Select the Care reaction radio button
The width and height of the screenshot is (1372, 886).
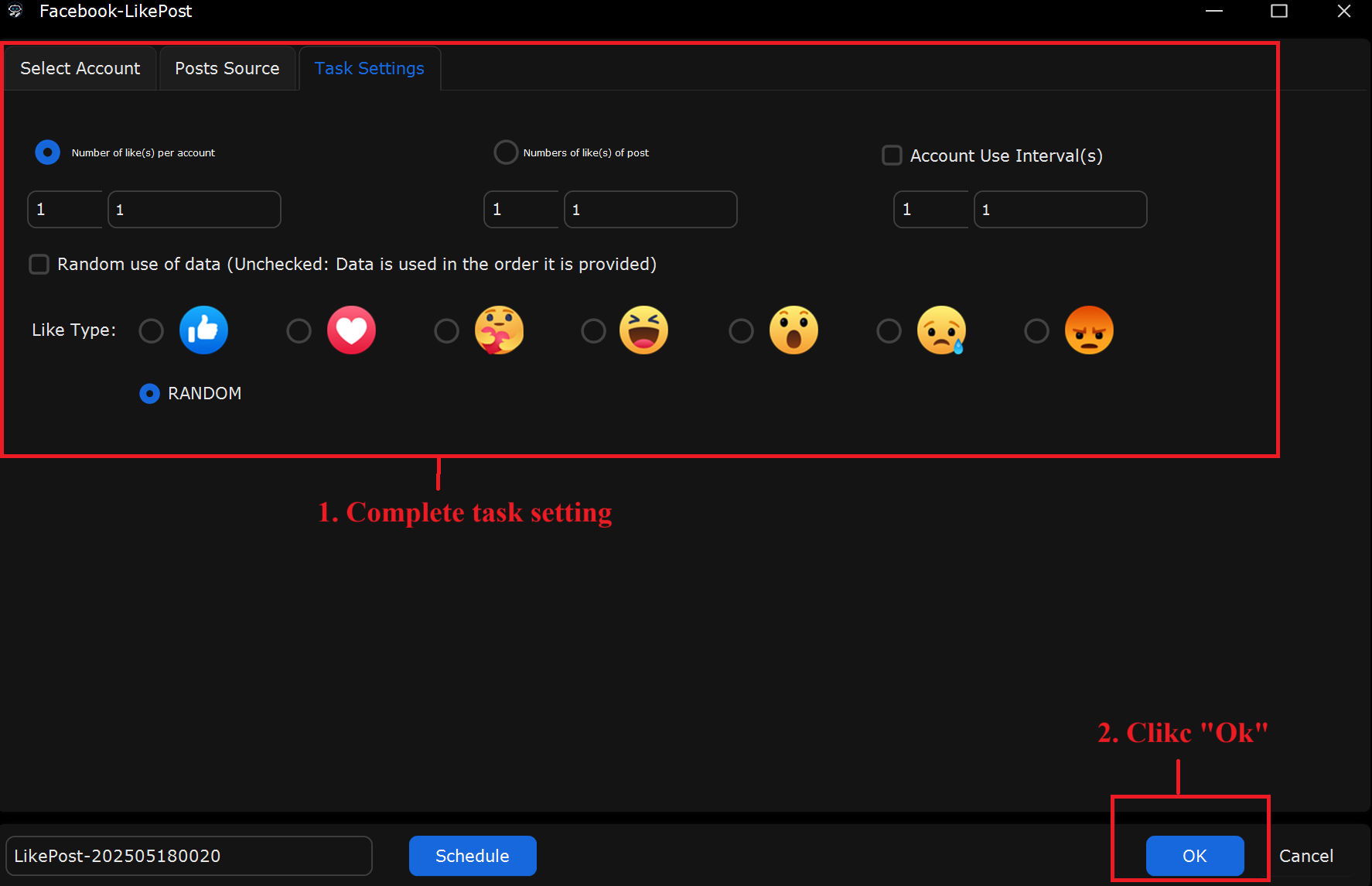(446, 331)
